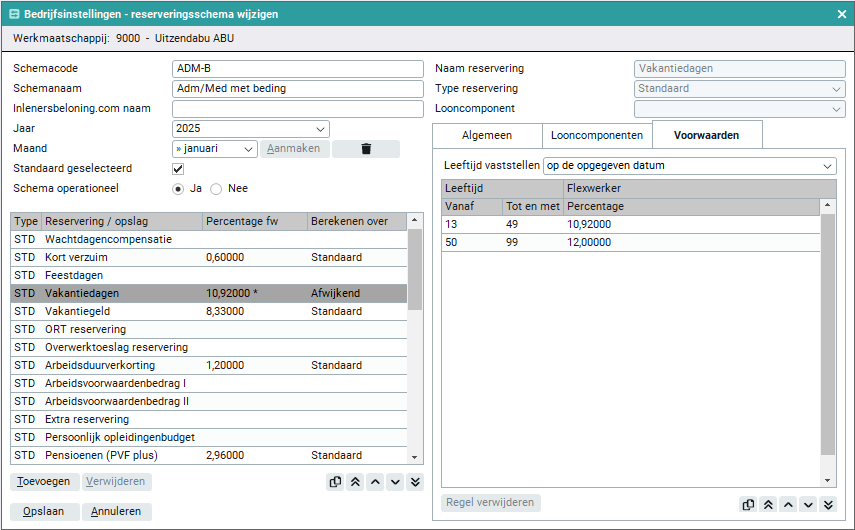Switch to the Looncomponenten tab
The height and width of the screenshot is (530, 855).
coord(597,135)
